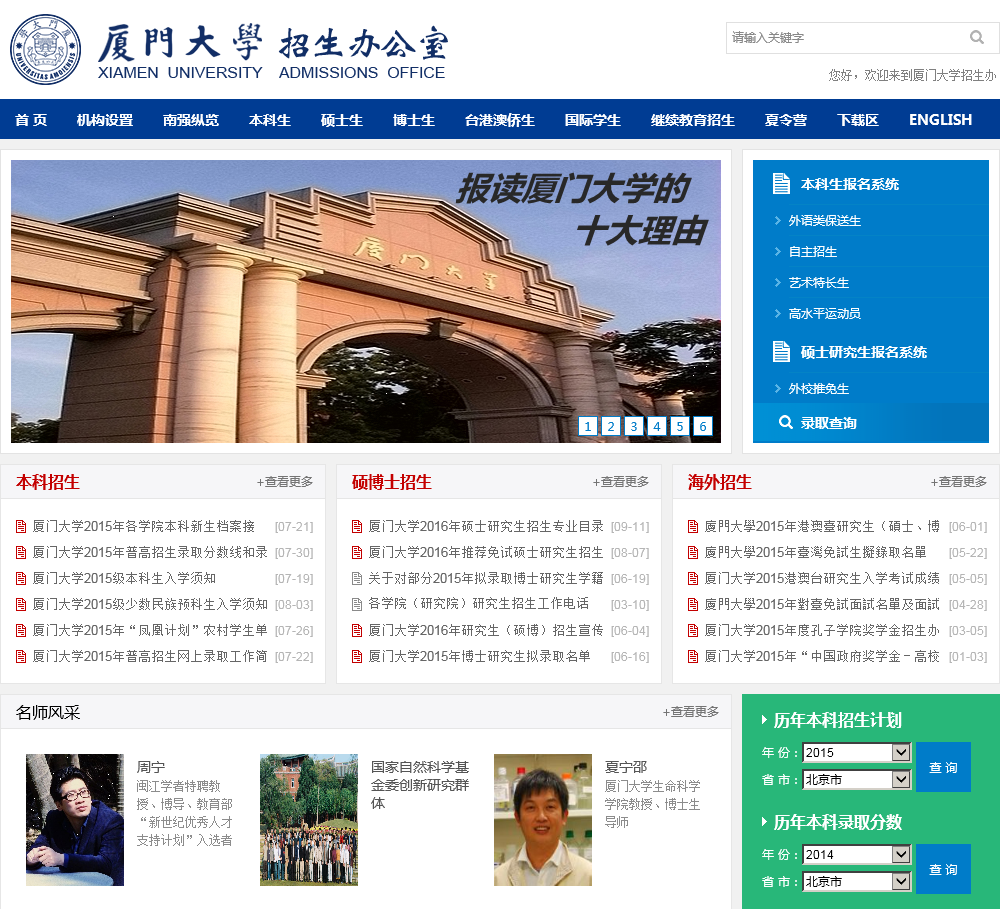The image size is (1000, 909).
Task: Show banner slide 1
Action: pos(588,426)
